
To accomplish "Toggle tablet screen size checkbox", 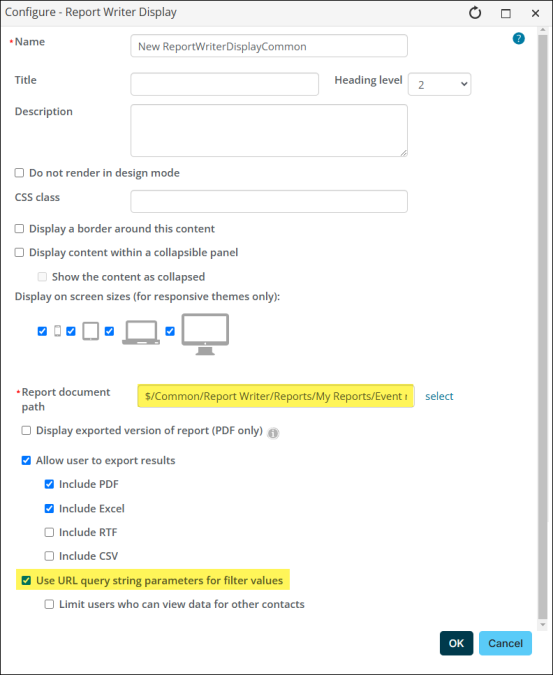I will (x=71, y=331).
